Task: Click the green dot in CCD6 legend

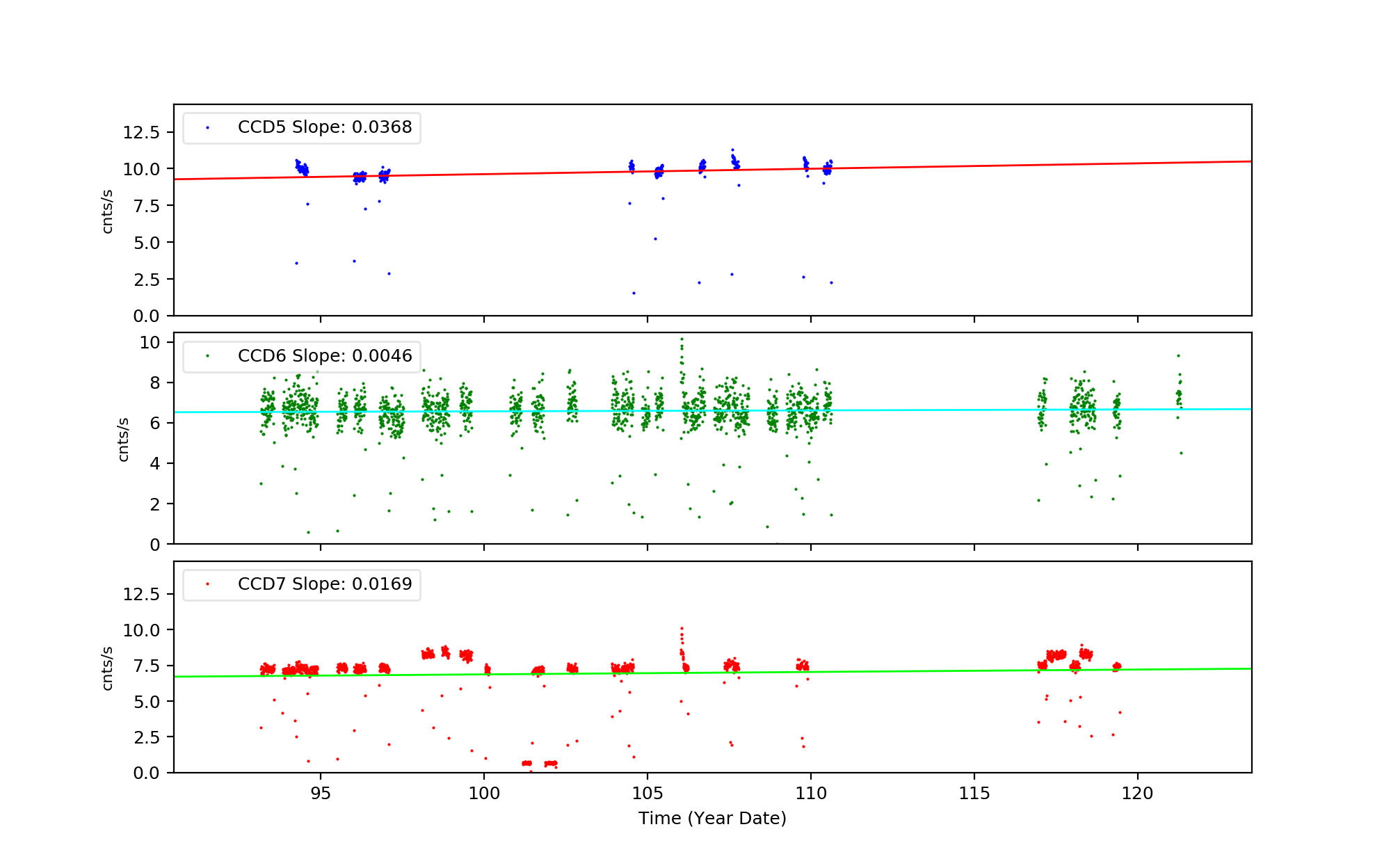Action: click(x=207, y=356)
